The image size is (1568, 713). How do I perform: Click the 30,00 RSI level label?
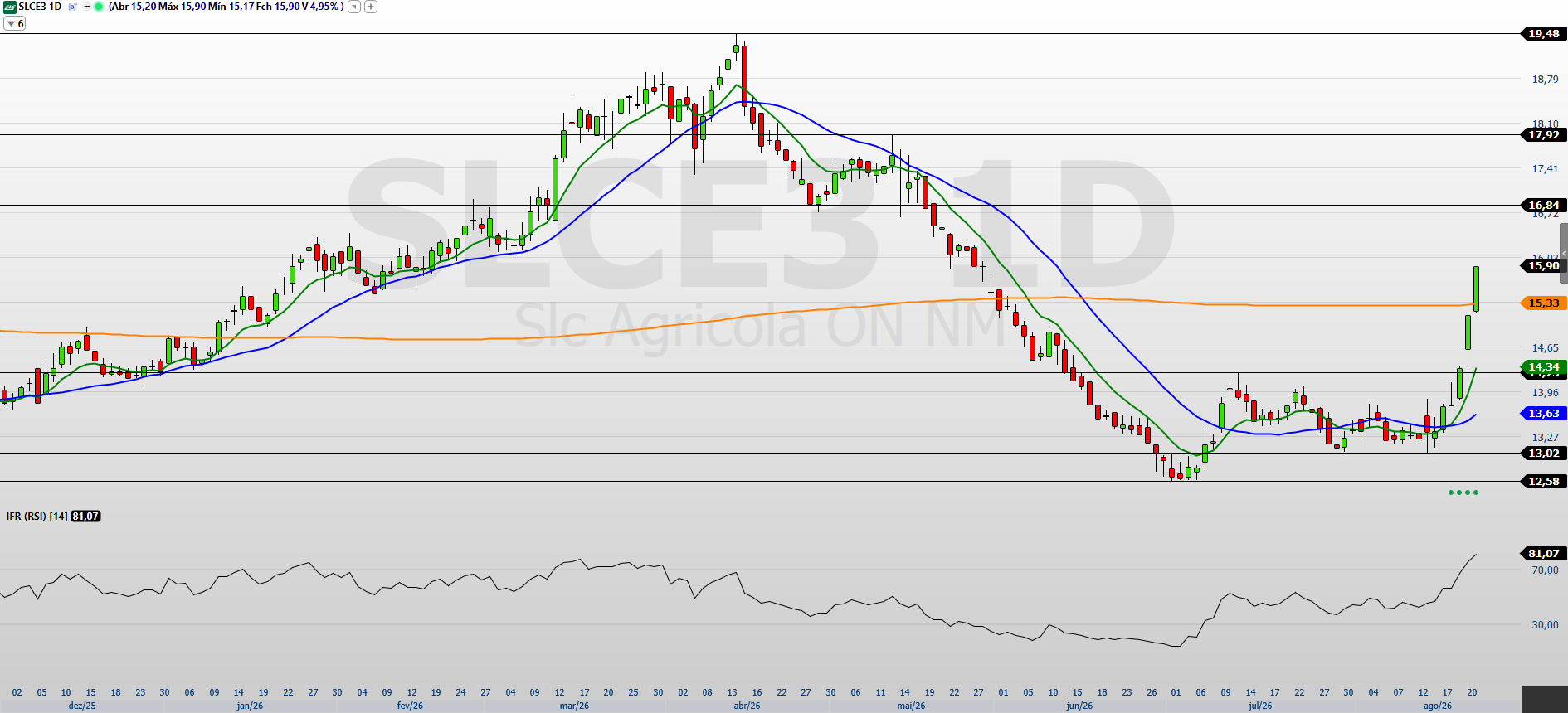click(1545, 625)
